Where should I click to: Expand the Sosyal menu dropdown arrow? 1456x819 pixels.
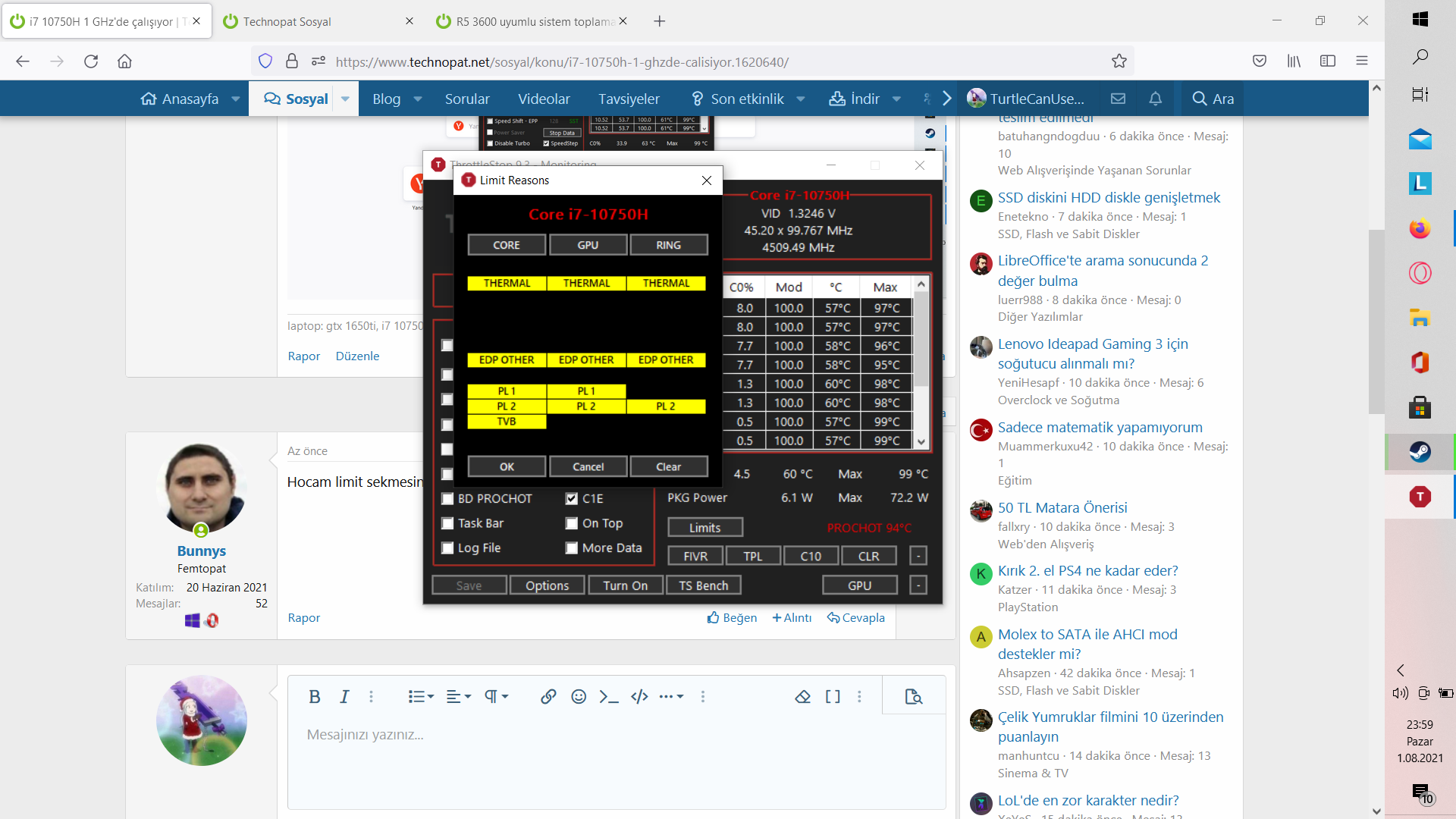coord(345,99)
